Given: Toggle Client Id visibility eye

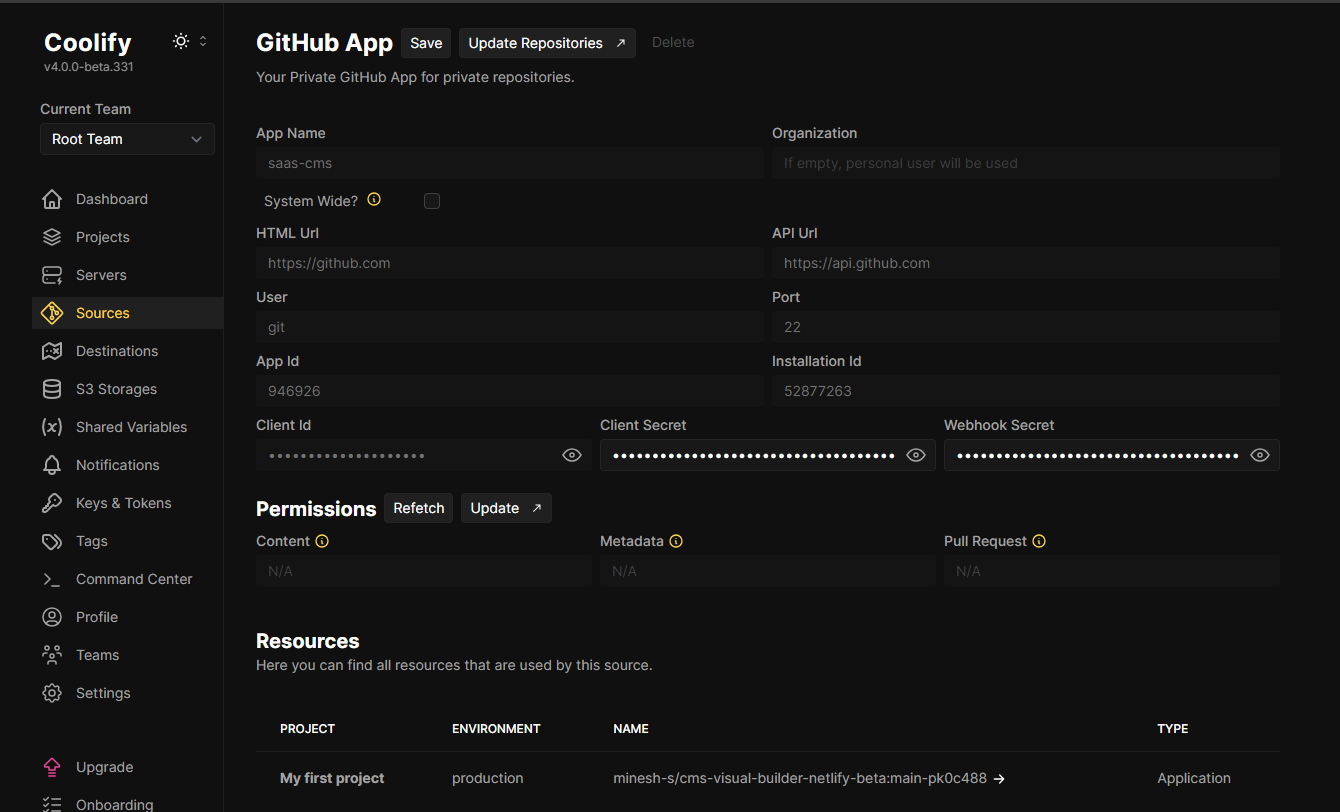Looking at the screenshot, I should [571, 455].
